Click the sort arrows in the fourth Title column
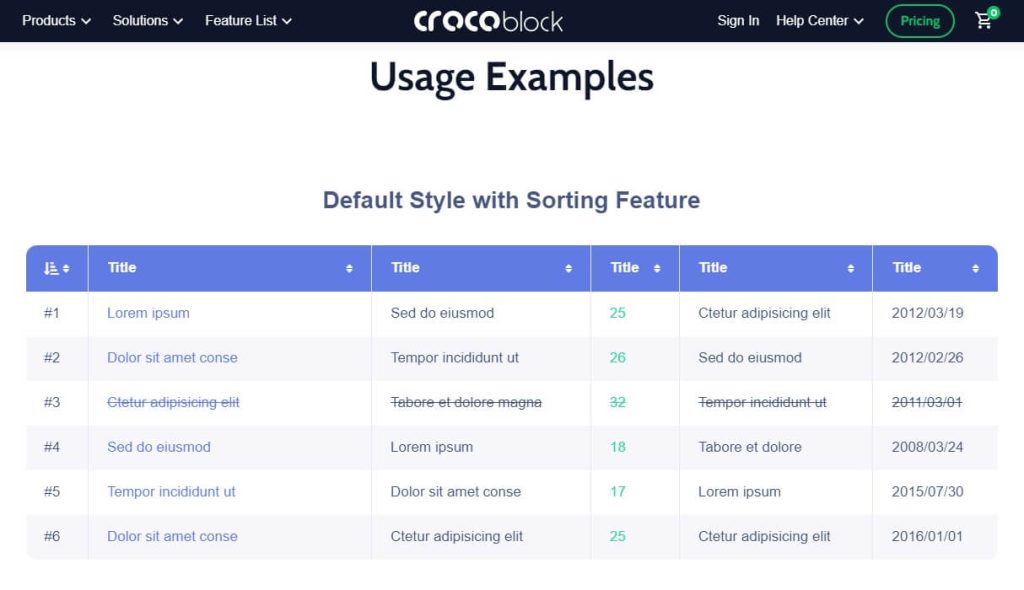Image resolution: width=1024 pixels, height=590 pixels. (x=850, y=268)
